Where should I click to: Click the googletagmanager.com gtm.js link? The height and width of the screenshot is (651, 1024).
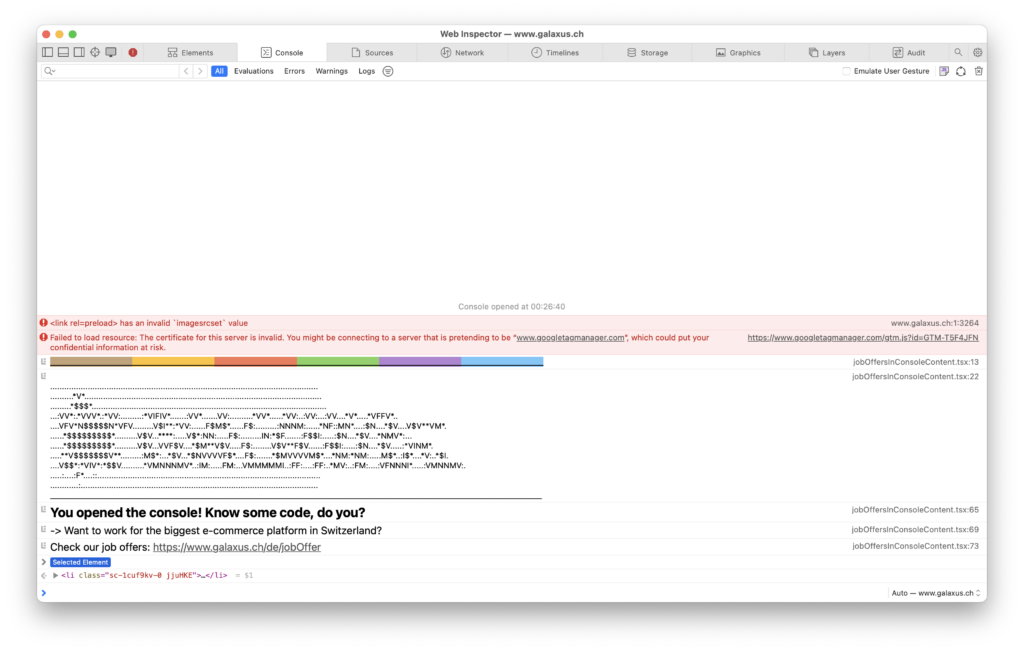pos(863,337)
